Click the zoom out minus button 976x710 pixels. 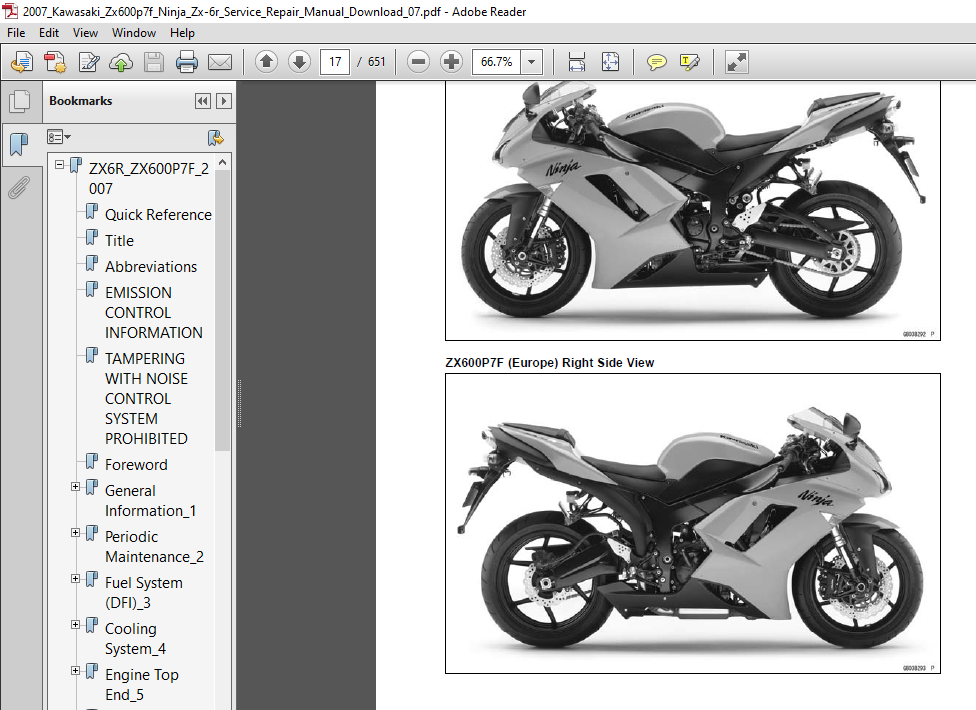click(x=418, y=62)
